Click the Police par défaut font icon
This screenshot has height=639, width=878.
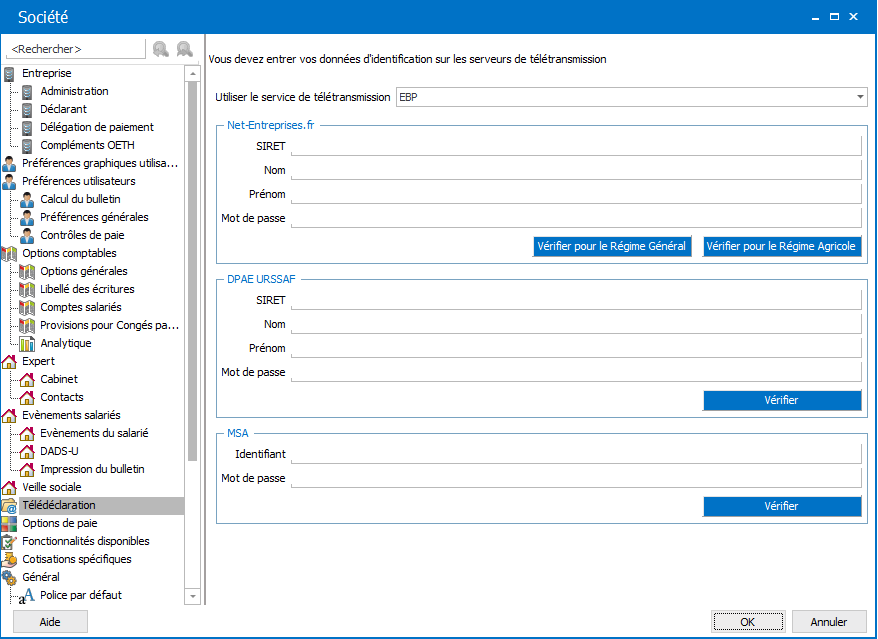coord(27,596)
